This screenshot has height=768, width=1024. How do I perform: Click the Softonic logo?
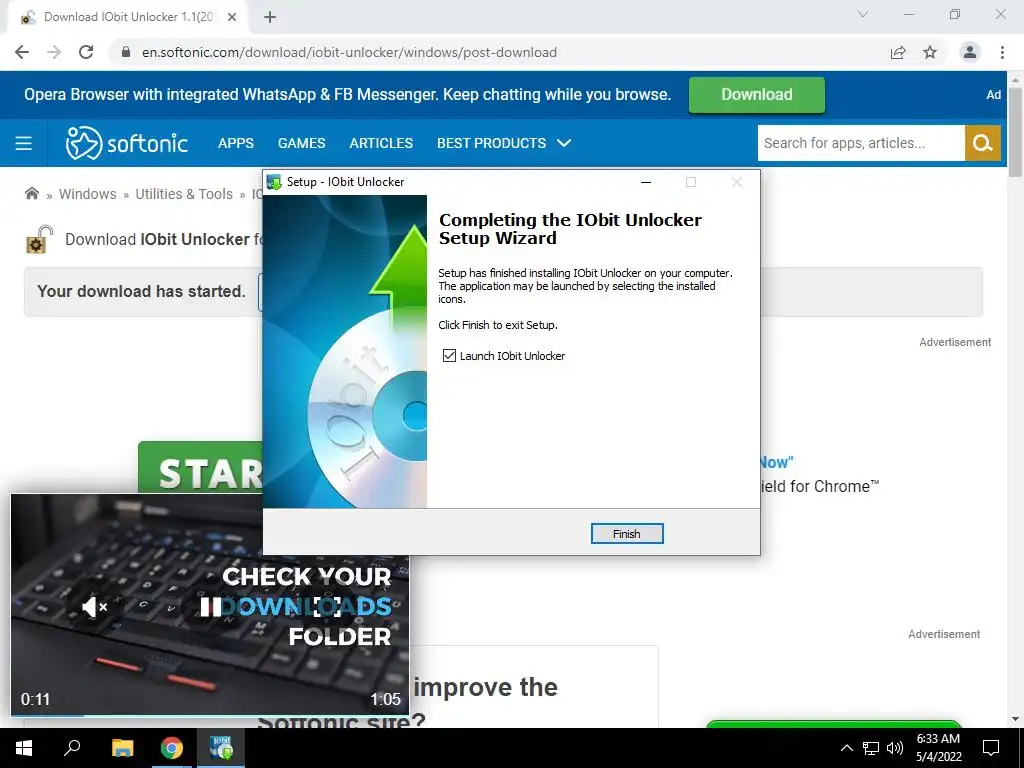pyautogui.click(x=127, y=143)
